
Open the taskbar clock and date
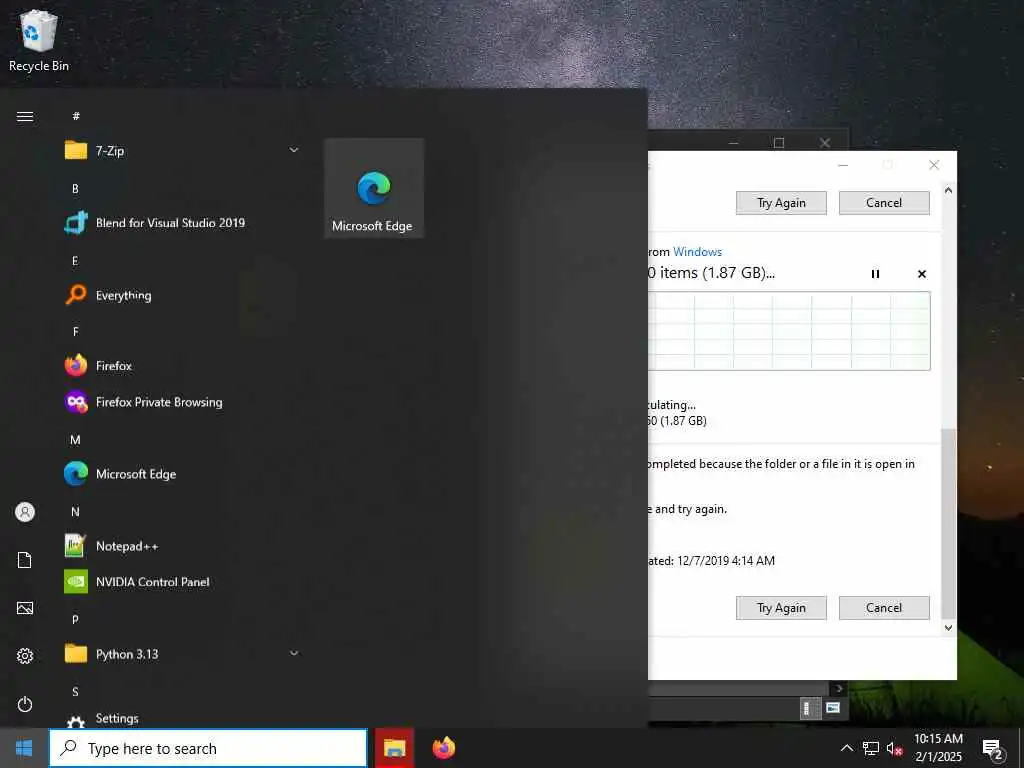[938, 748]
